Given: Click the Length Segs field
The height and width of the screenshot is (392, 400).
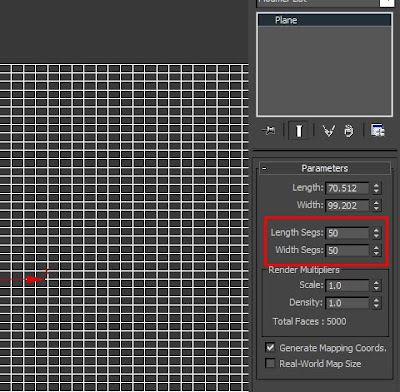Looking at the screenshot, I should (347, 233).
